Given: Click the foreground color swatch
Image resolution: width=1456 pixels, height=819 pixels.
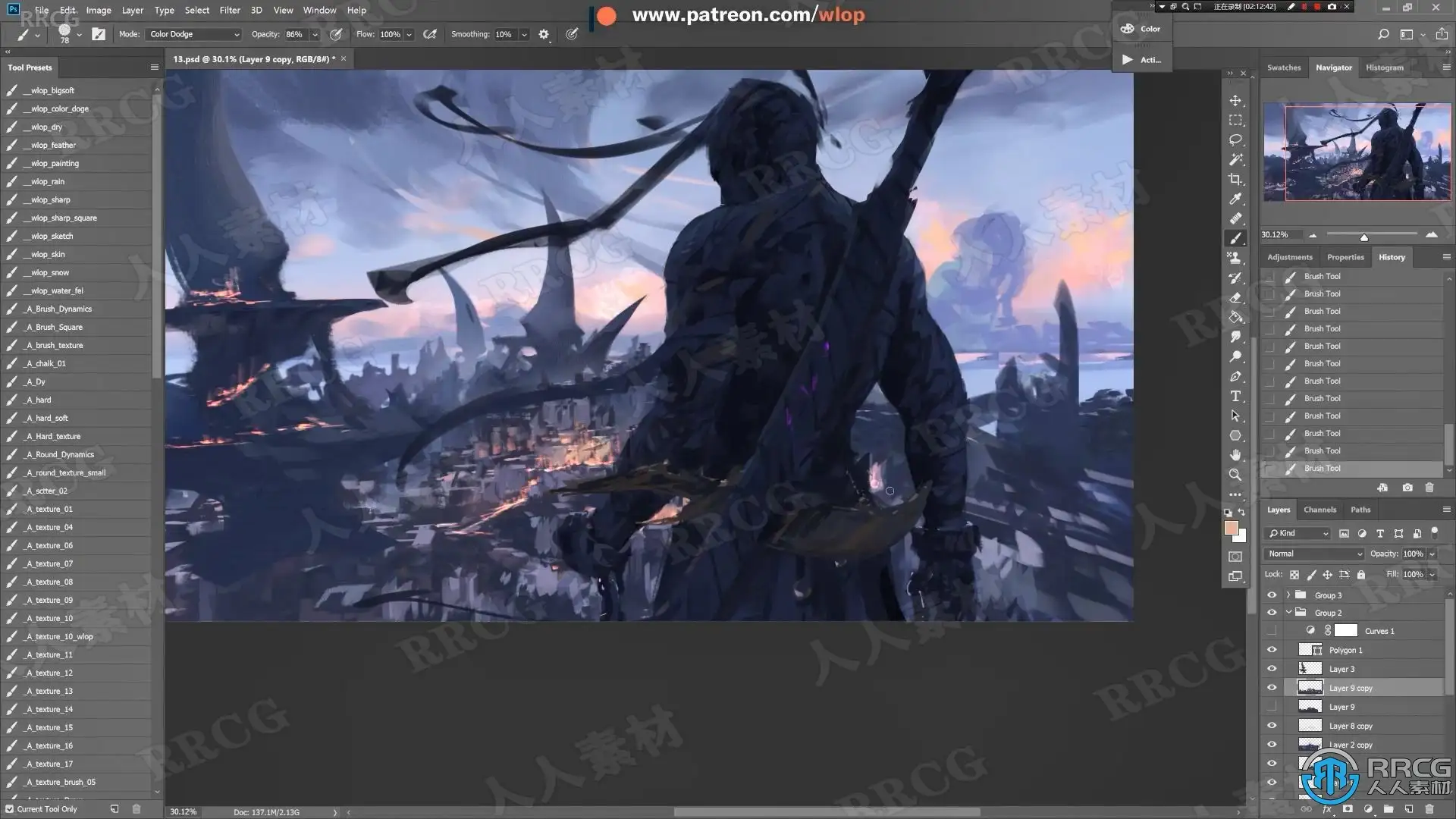Looking at the screenshot, I should [x=1231, y=529].
